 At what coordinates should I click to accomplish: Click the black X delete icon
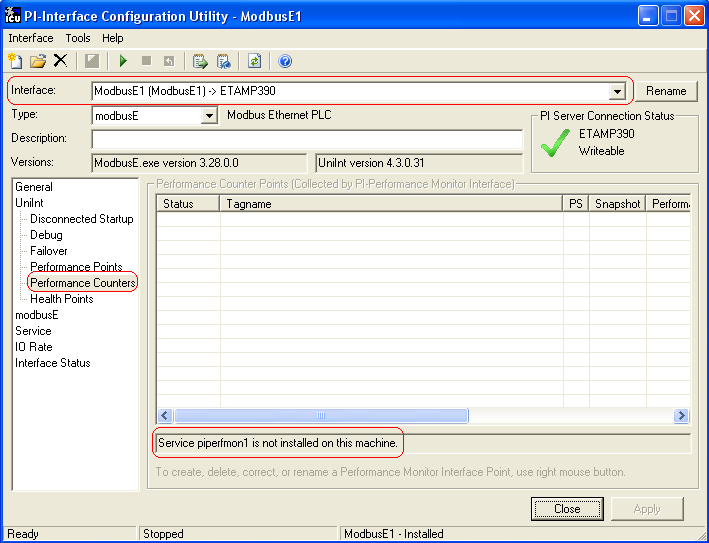point(60,60)
